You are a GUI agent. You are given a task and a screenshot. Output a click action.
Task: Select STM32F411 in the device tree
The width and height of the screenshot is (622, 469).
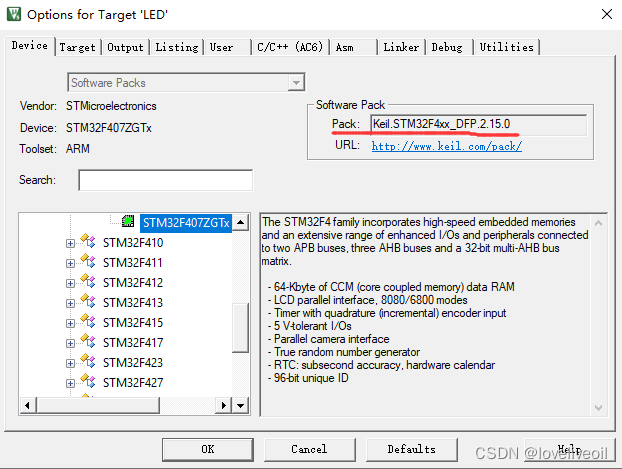(133, 263)
